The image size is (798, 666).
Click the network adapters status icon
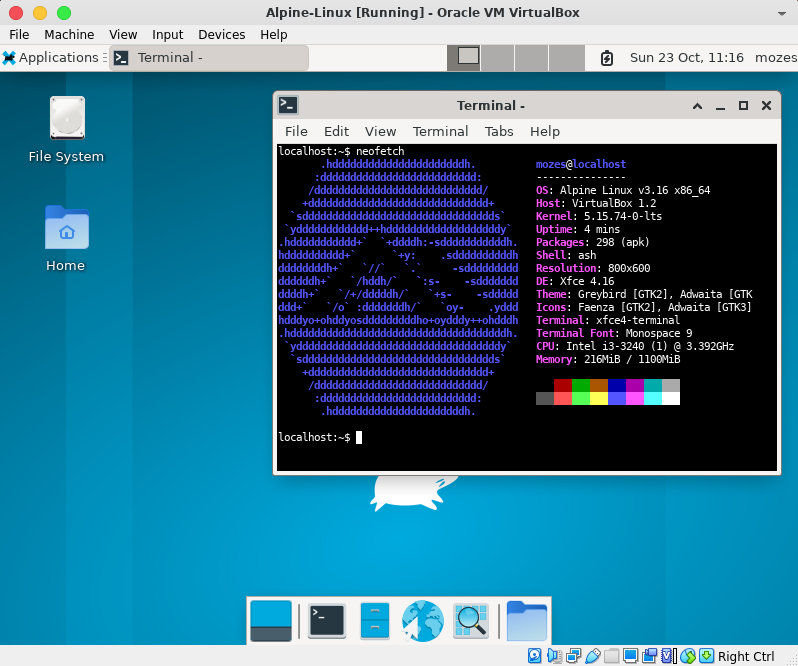tap(573, 656)
